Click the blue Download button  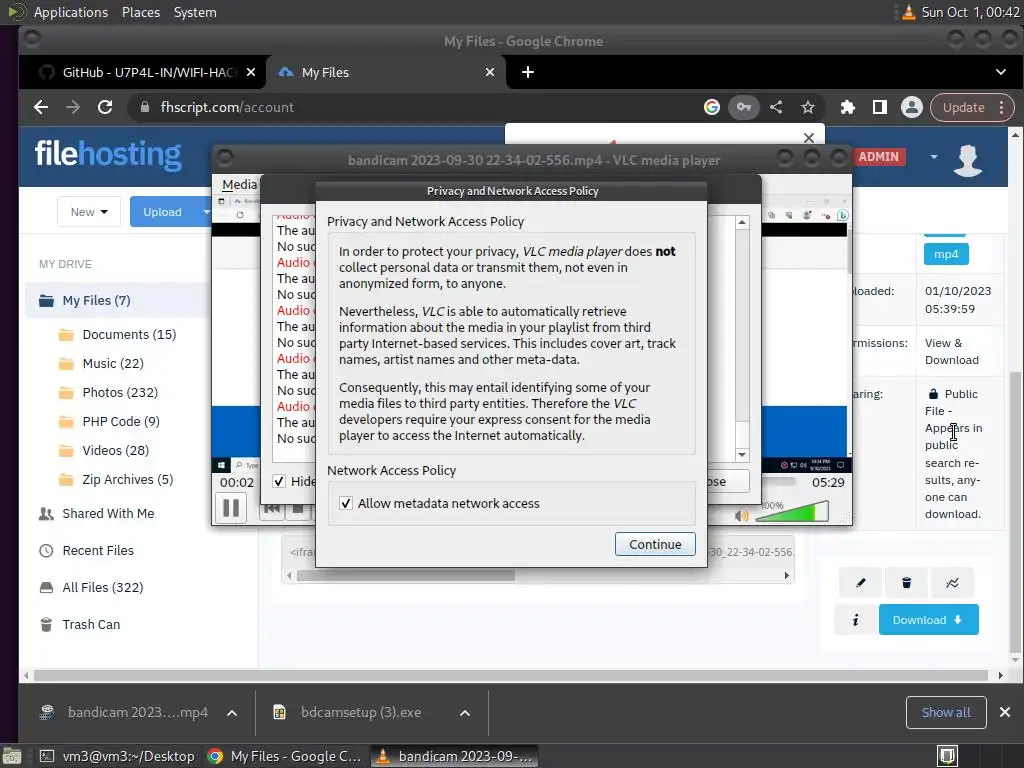[x=928, y=620]
